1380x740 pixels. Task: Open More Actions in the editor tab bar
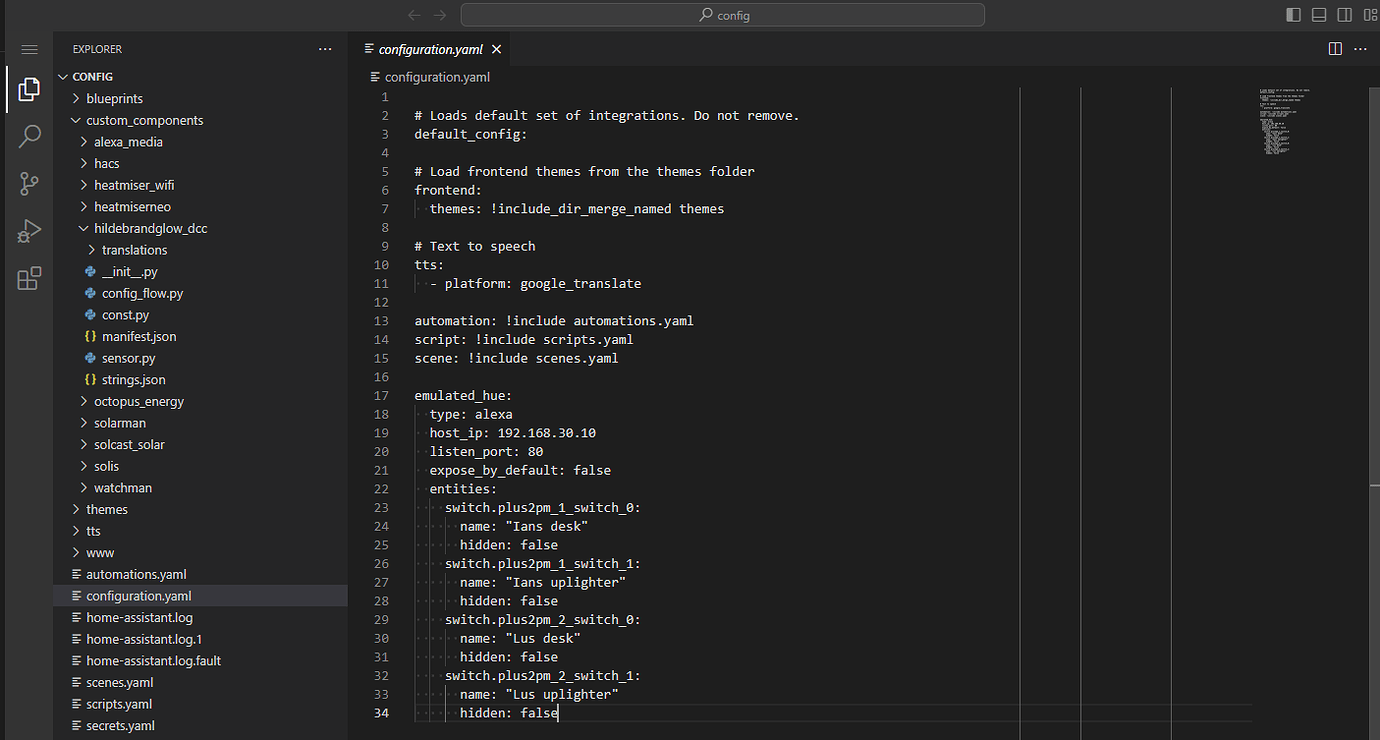pos(1360,48)
